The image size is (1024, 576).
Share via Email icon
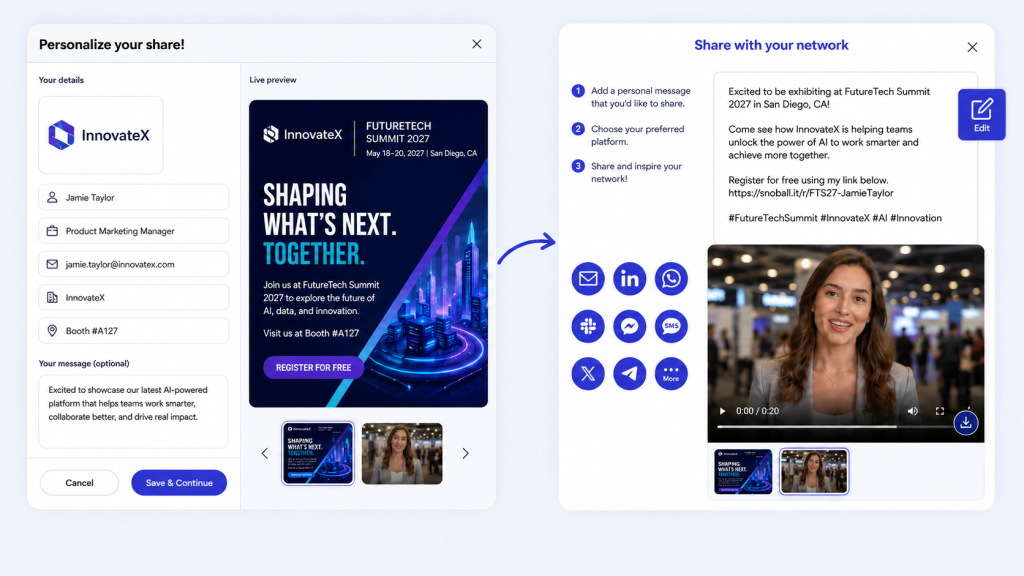(588, 279)
